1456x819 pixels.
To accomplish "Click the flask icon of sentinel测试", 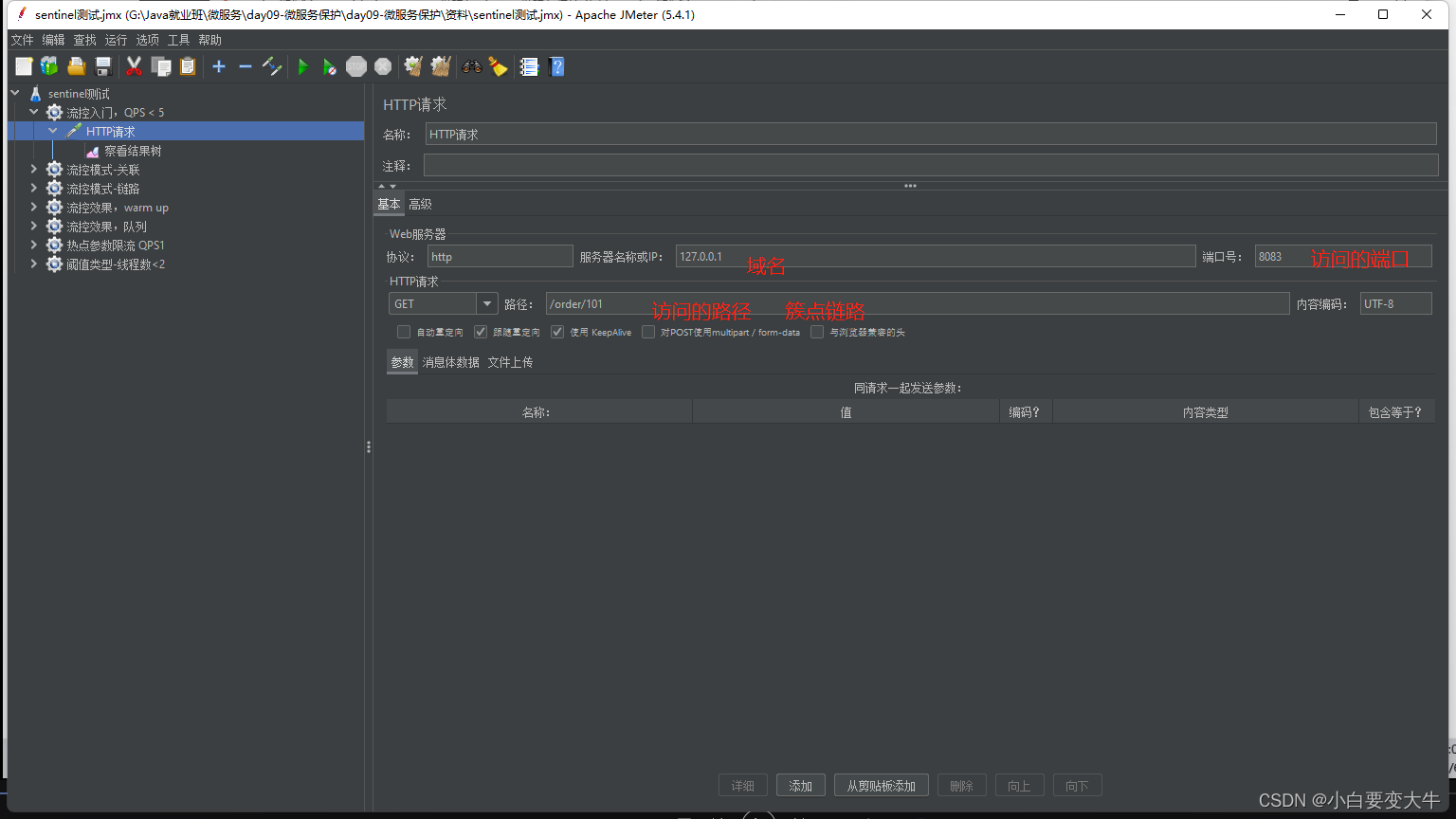I will point(36,94).
